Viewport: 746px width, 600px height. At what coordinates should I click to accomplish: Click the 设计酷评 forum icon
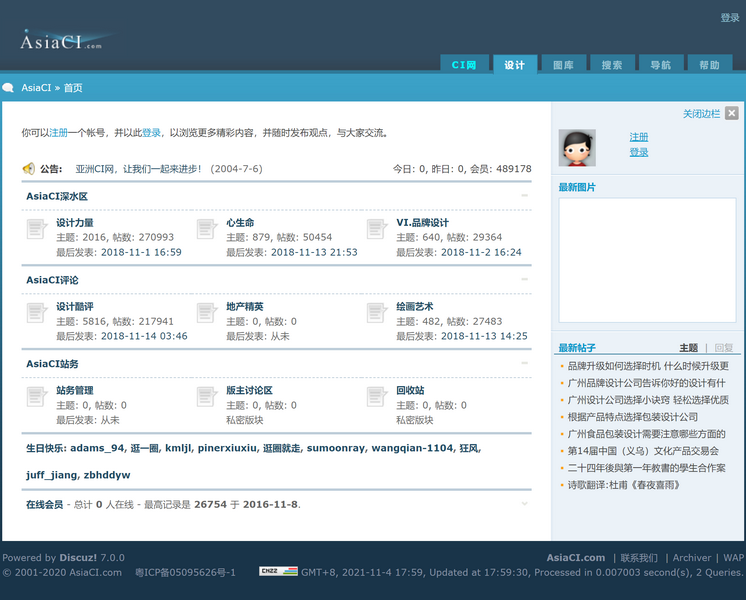coord(36,314)
